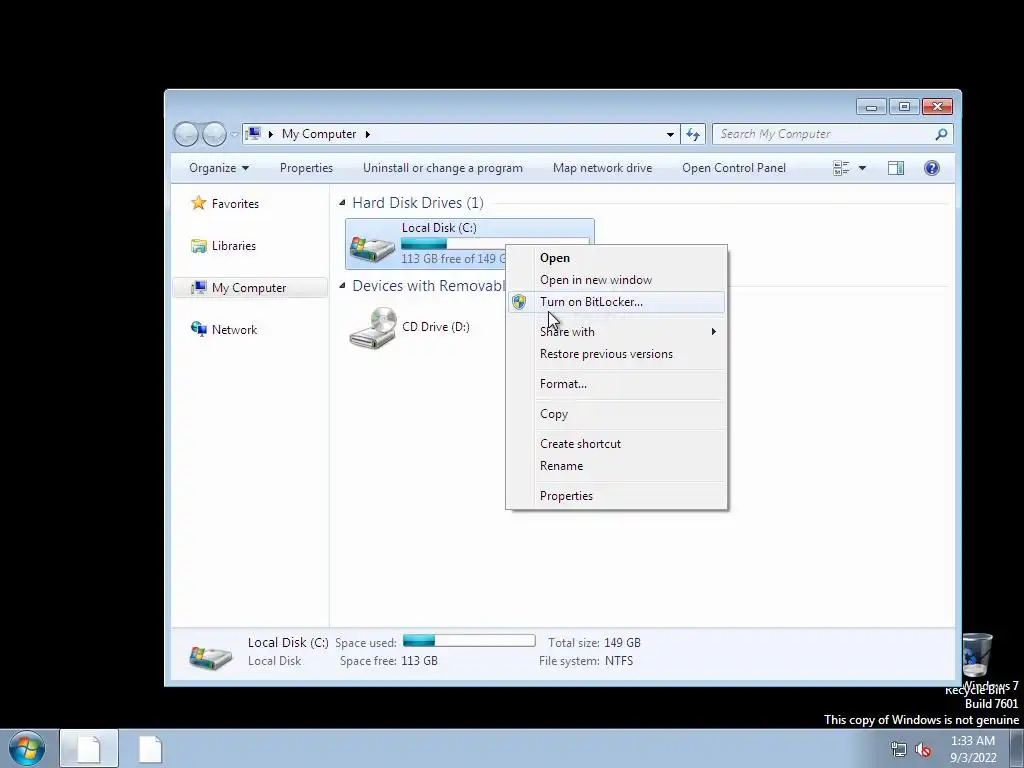Click the Libraries folder icon
The image size is (1024, 768).
point(199,246)
